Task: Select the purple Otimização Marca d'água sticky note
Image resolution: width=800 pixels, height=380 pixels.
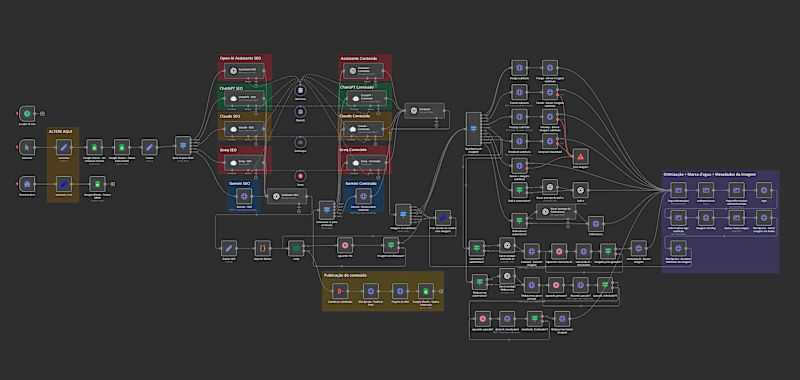Action: pos(720,221)
